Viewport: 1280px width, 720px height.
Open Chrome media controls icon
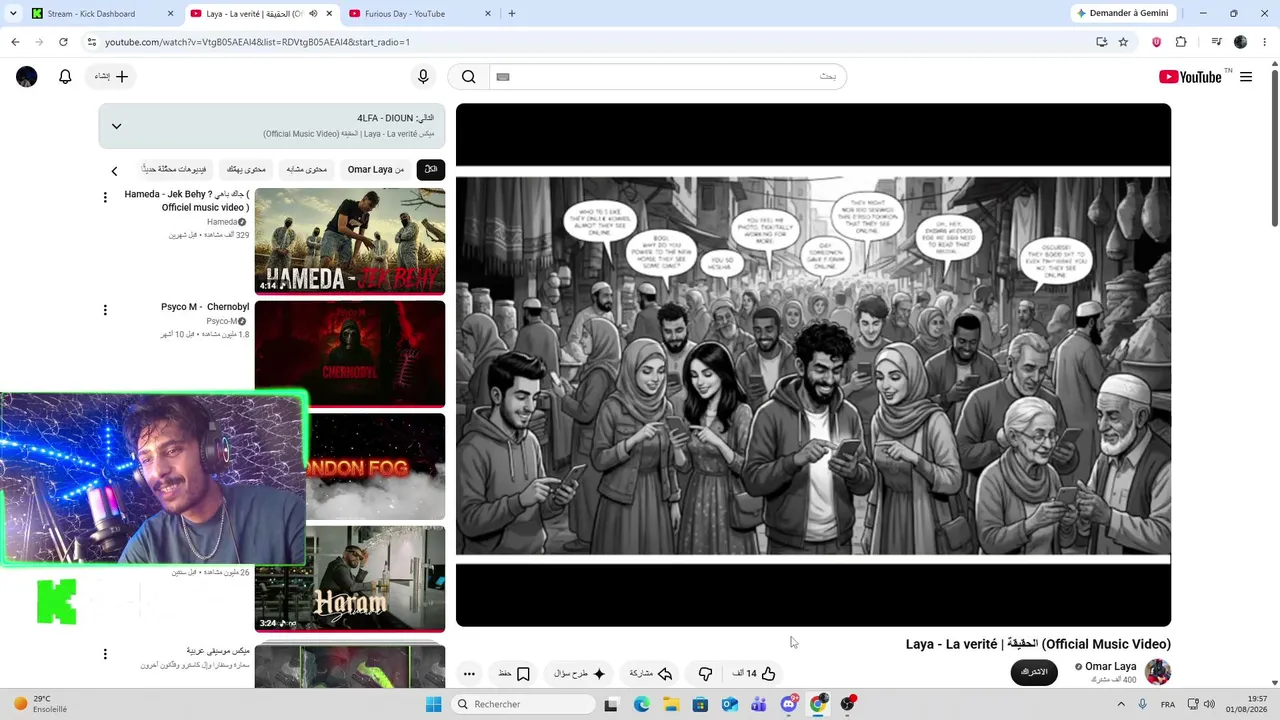tap(1216, 42)
